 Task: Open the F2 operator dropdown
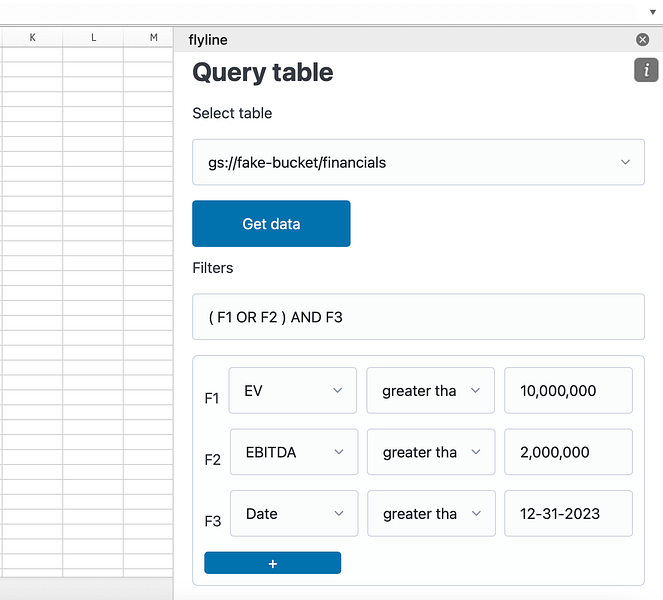point(430,452)
